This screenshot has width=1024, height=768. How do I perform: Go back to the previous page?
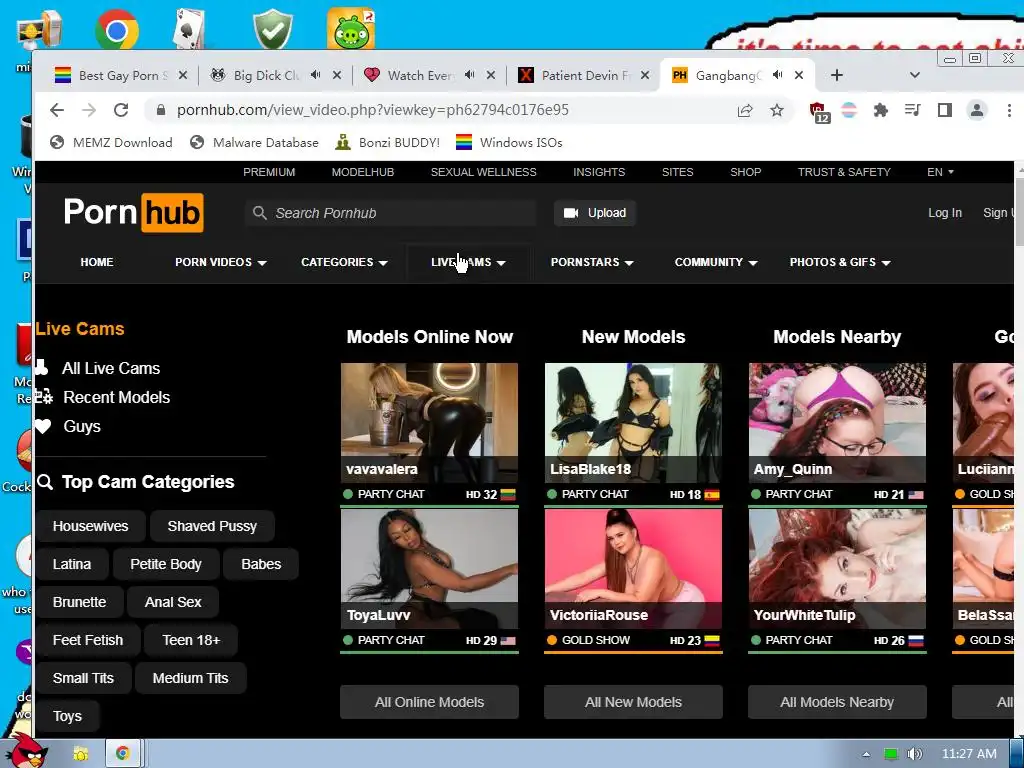[57, 110]
